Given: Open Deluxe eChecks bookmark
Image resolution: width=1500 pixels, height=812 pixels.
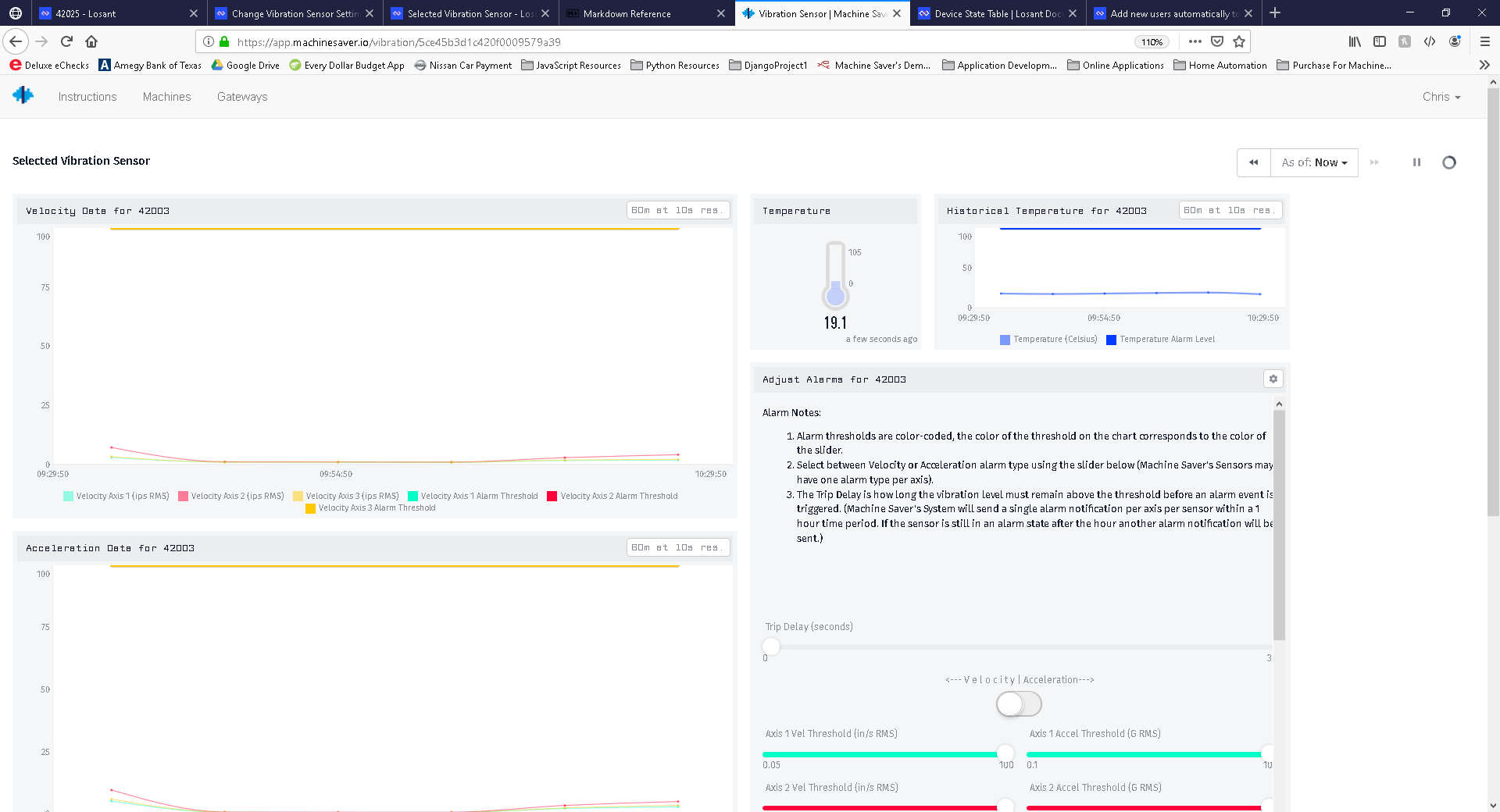Looking at the screenshot, I should [49, 66].
